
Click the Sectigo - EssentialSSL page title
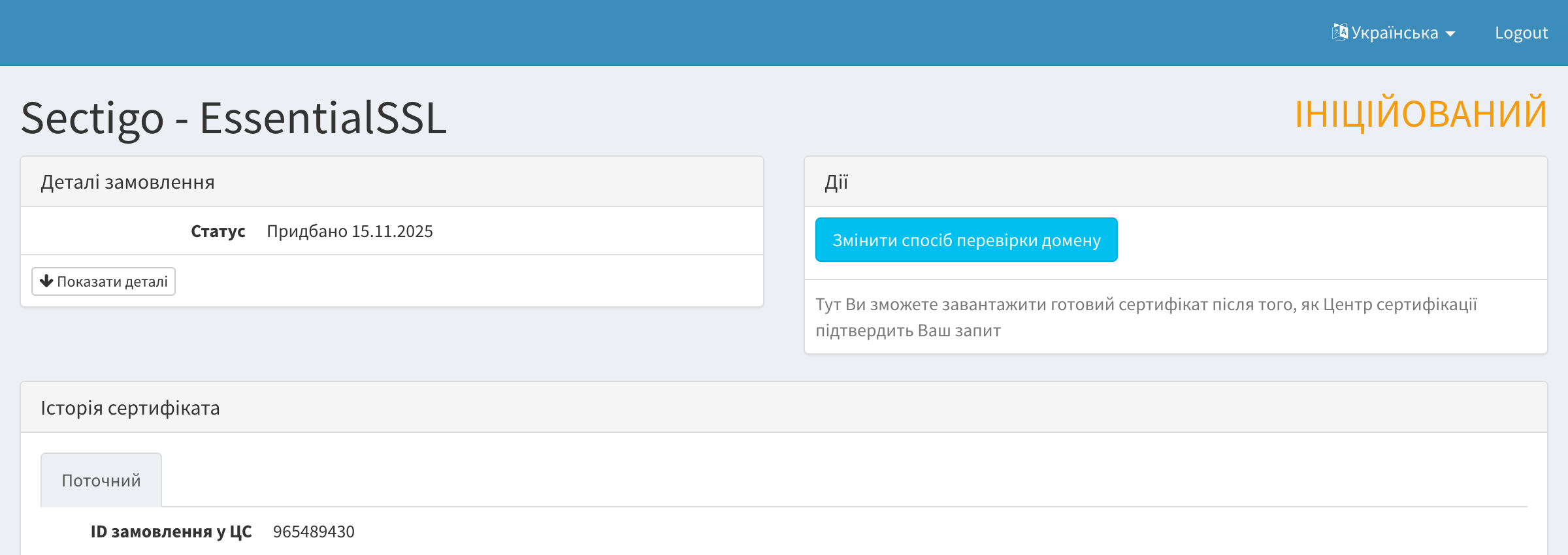tap(234, 118)
